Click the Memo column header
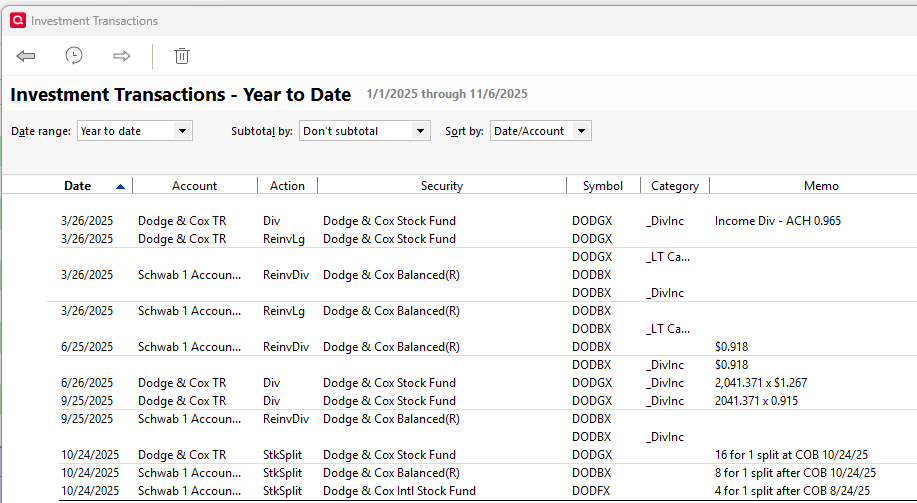 821,186
